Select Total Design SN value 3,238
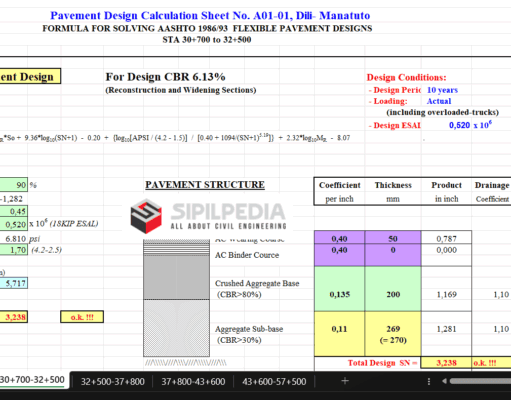 (x=446, y=363)
